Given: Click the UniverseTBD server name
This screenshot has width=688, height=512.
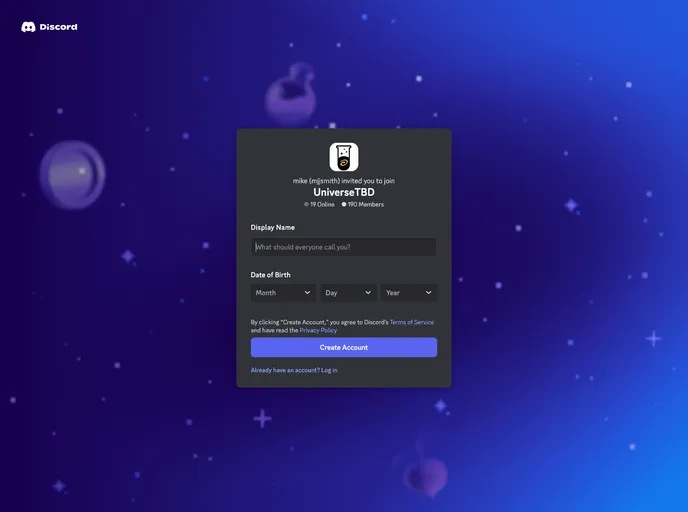Looking at the screenshot, I should point(344,192).
